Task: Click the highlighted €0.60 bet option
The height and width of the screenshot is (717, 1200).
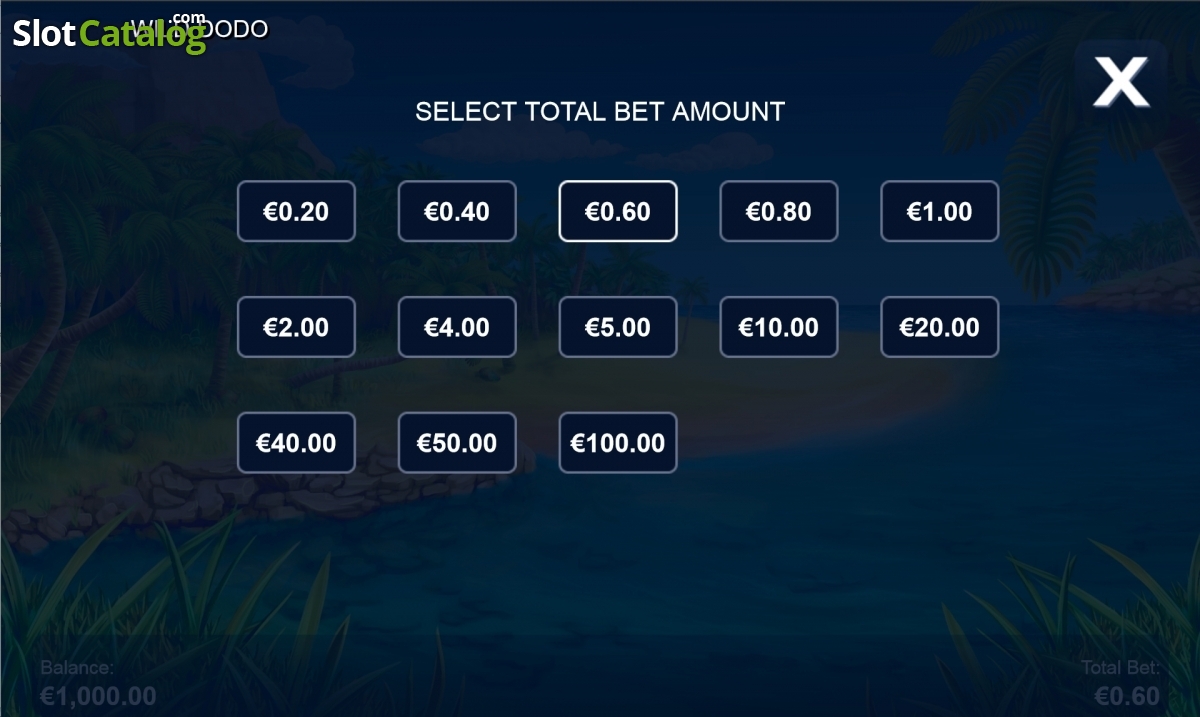Action: pyautogui.click(x=618, y=211)
